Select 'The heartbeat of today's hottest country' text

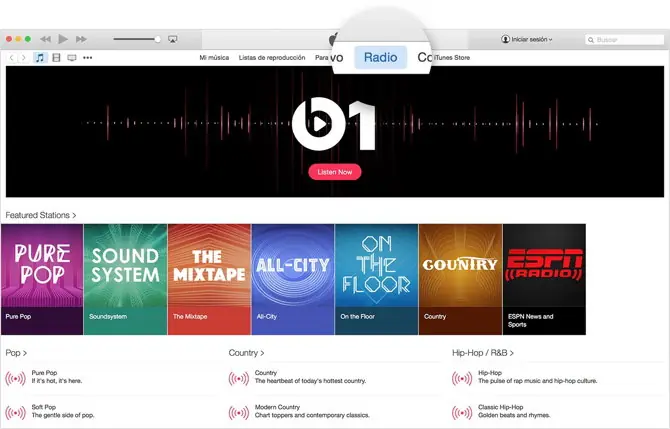310,381
